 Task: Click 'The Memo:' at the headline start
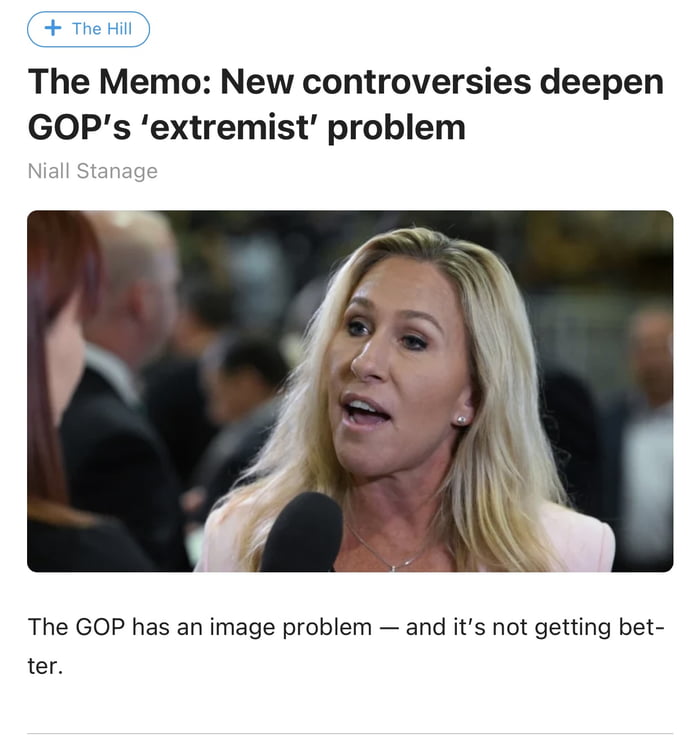120,82
